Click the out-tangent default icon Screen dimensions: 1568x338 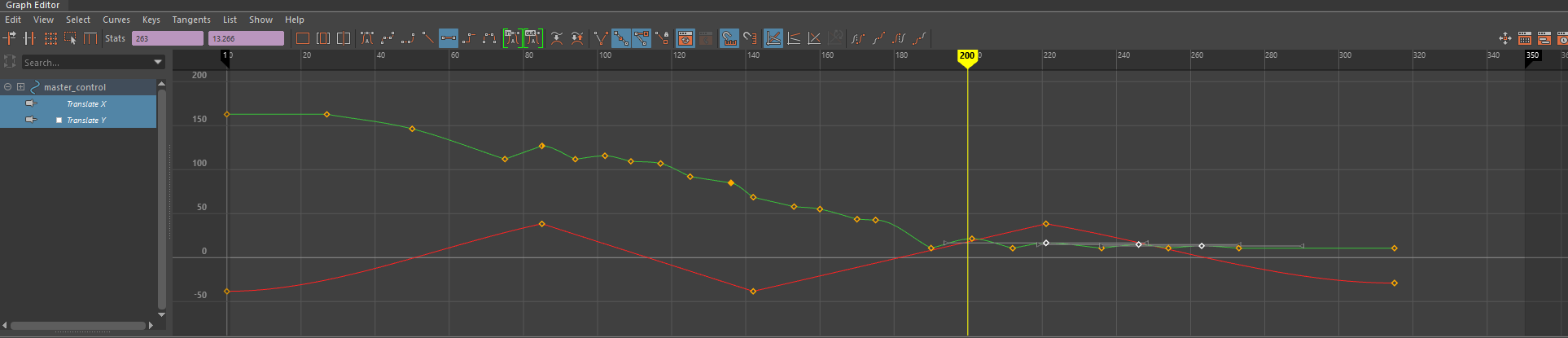[x=533, y=38]
